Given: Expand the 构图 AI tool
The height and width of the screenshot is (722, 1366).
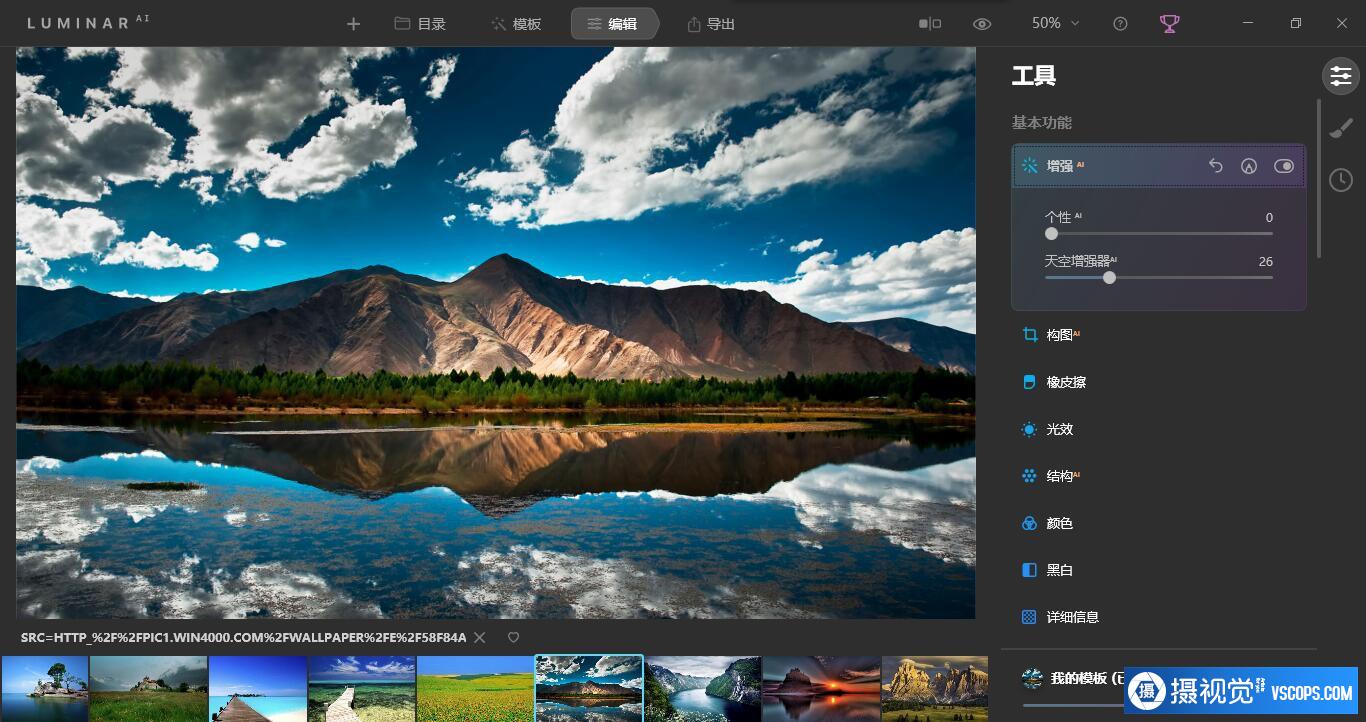Looking at the screenshot, I should 1060,335.
